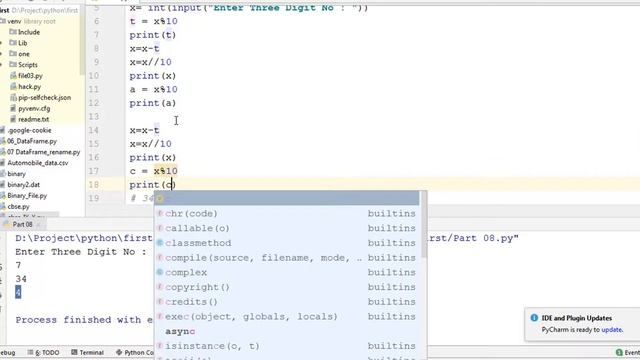This screenshot has height=360, width=640.
Task: Select cbse.py file
Action: click(18, 207)
